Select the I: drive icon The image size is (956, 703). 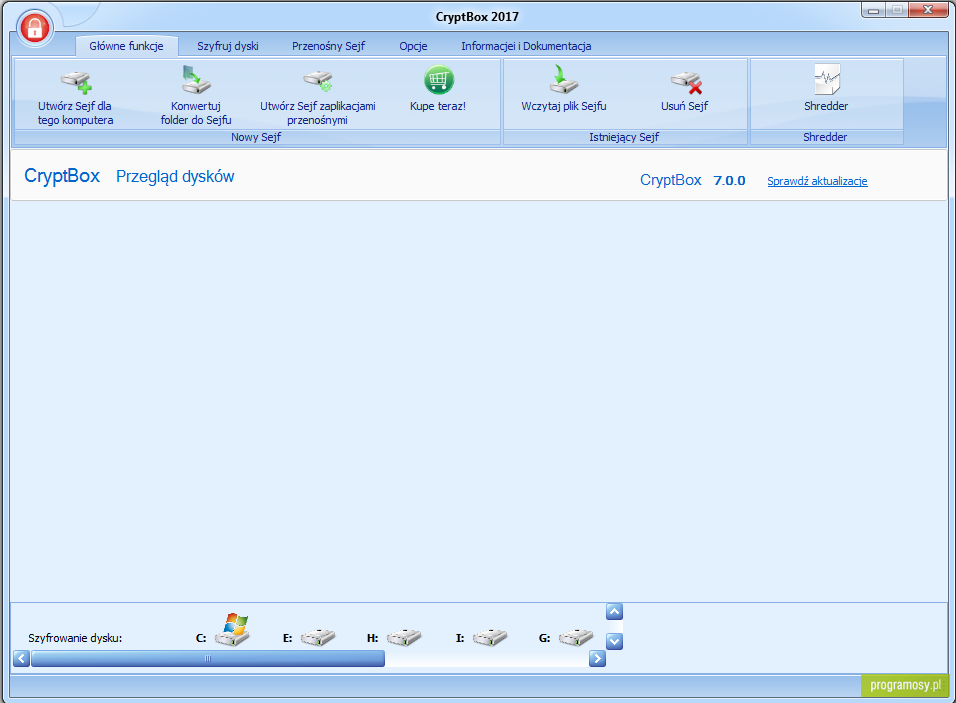tap(490, 637)
